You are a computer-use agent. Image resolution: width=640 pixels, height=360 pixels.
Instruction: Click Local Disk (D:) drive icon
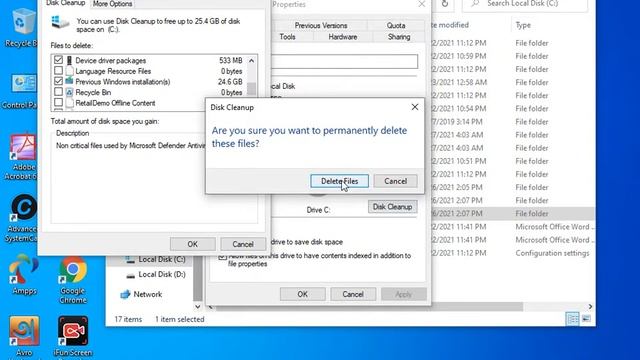coord(130,275)
